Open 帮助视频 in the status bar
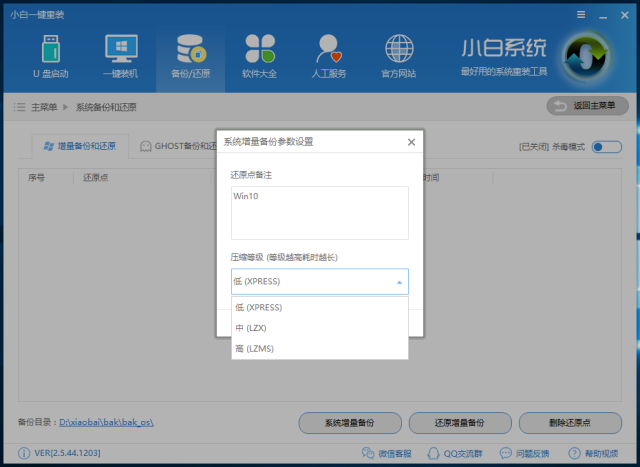Image resolution: width=640 pixels, height=467 pixels. tap(593, 453)
